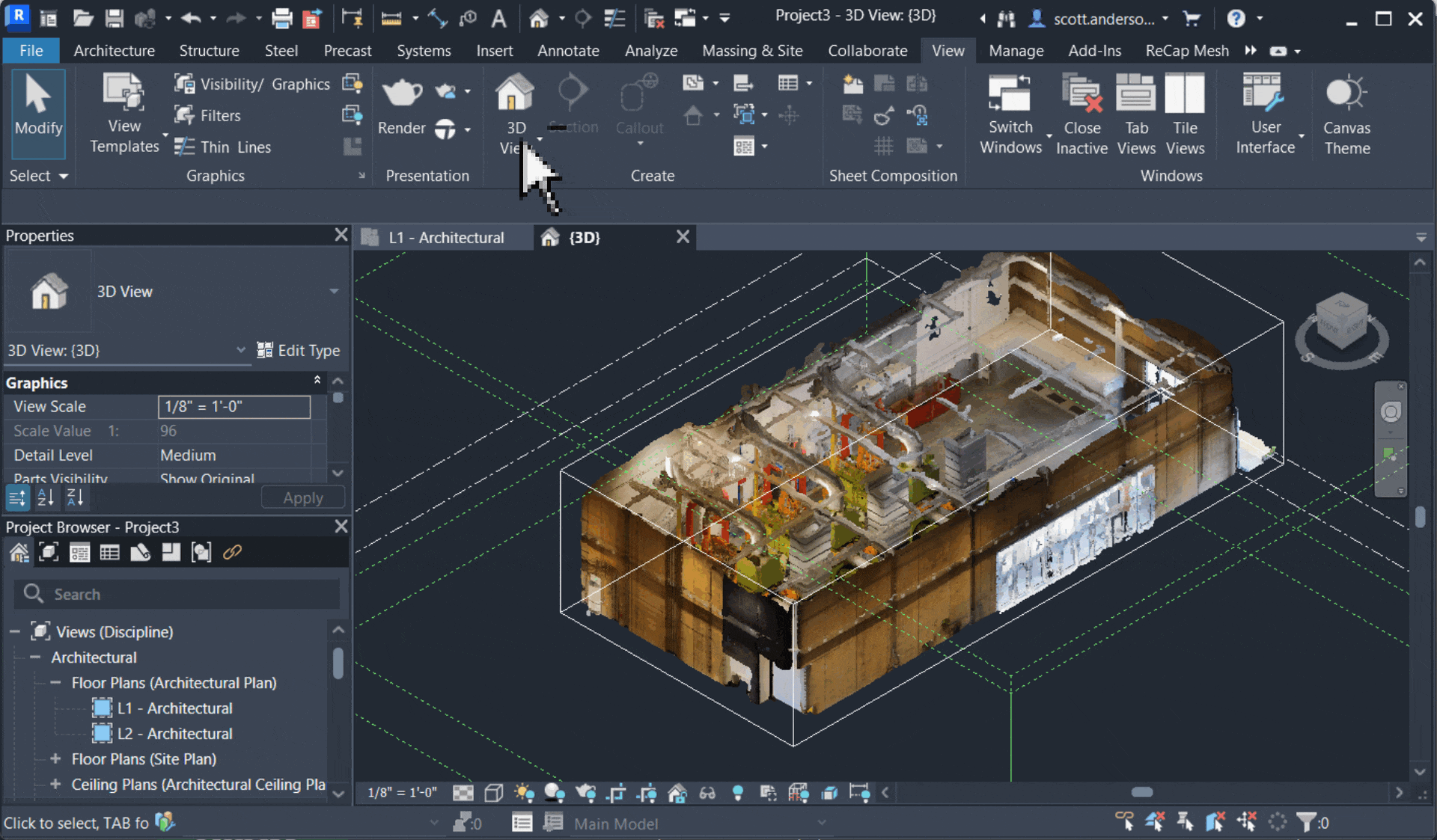Click the Apply button in Properties

[302, 497]
